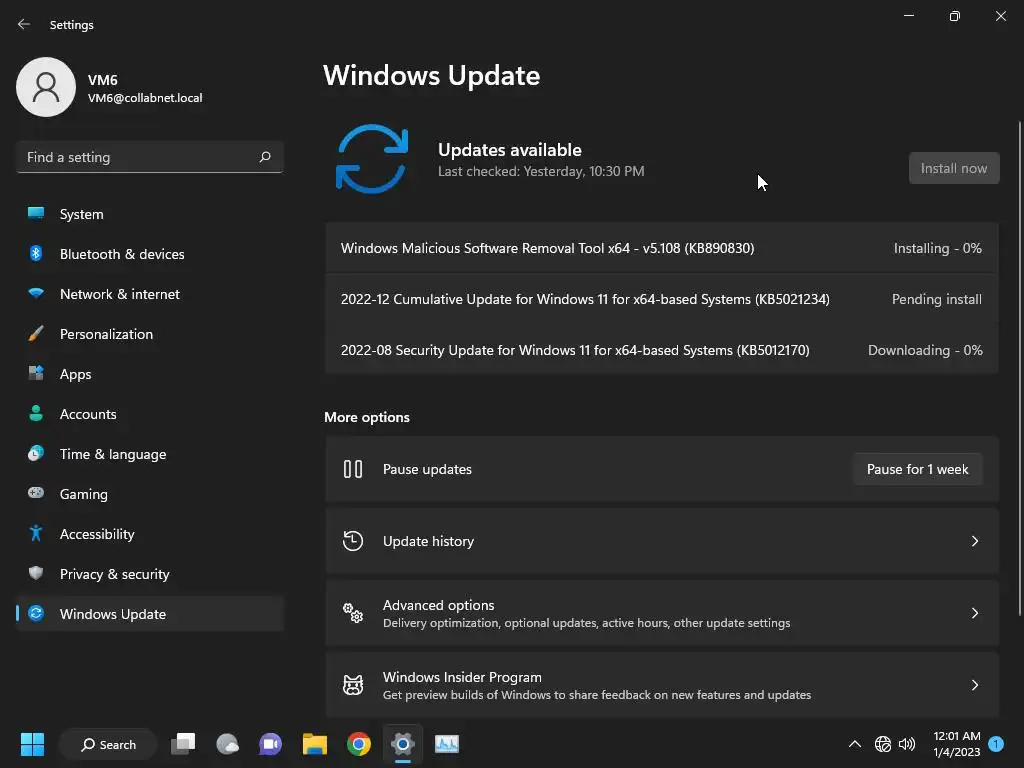Viewport: 1024px width, 768px height.
Task: Expand Update history with its chevron
Action: pos(974,541)
